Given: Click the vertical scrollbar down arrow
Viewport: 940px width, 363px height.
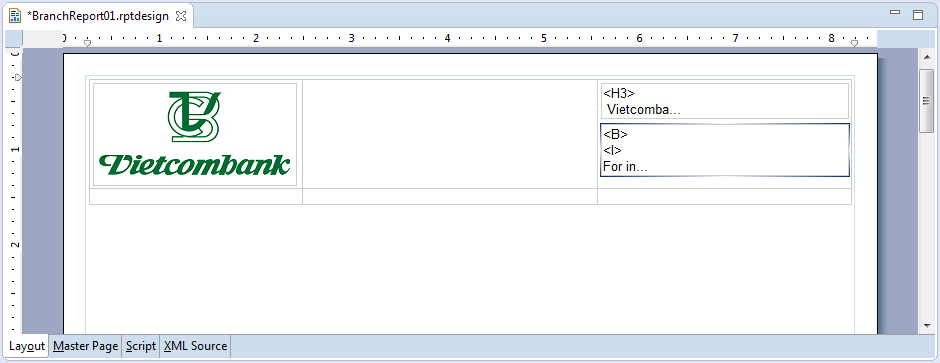Looking at the screenshot, I should pos(926,326).
